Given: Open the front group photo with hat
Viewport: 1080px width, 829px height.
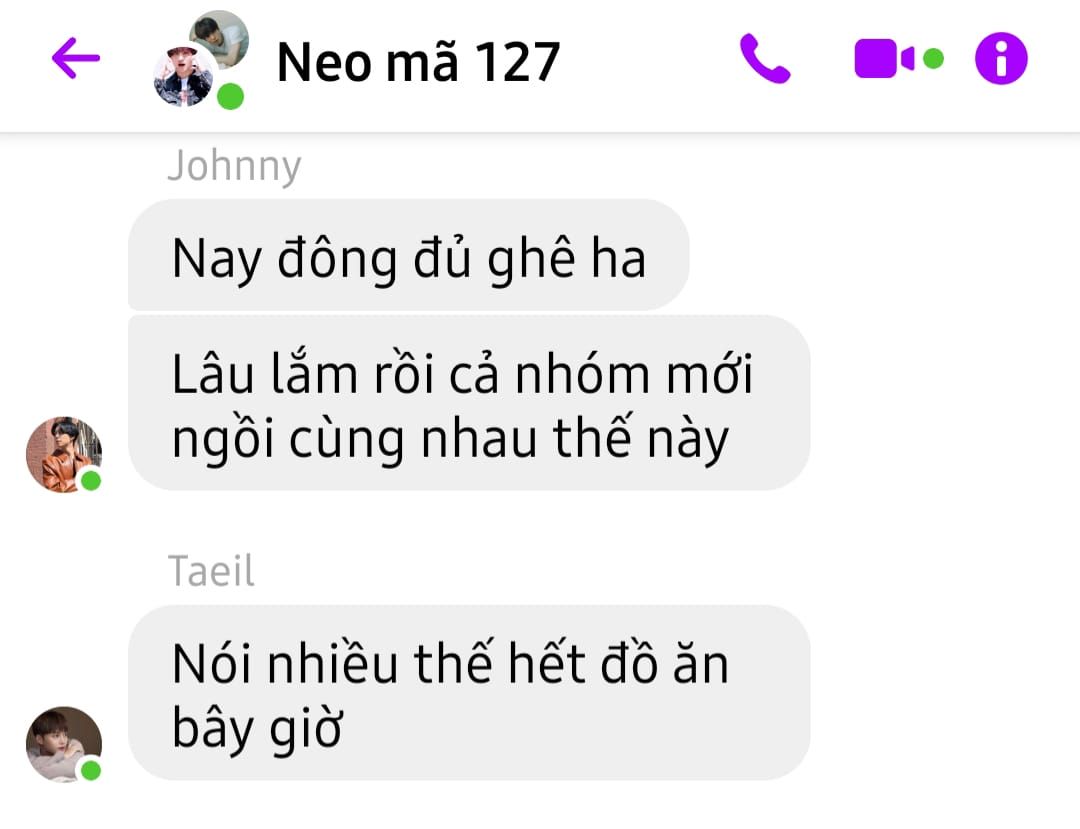Looking at the screenshot, I should point(183,77).
